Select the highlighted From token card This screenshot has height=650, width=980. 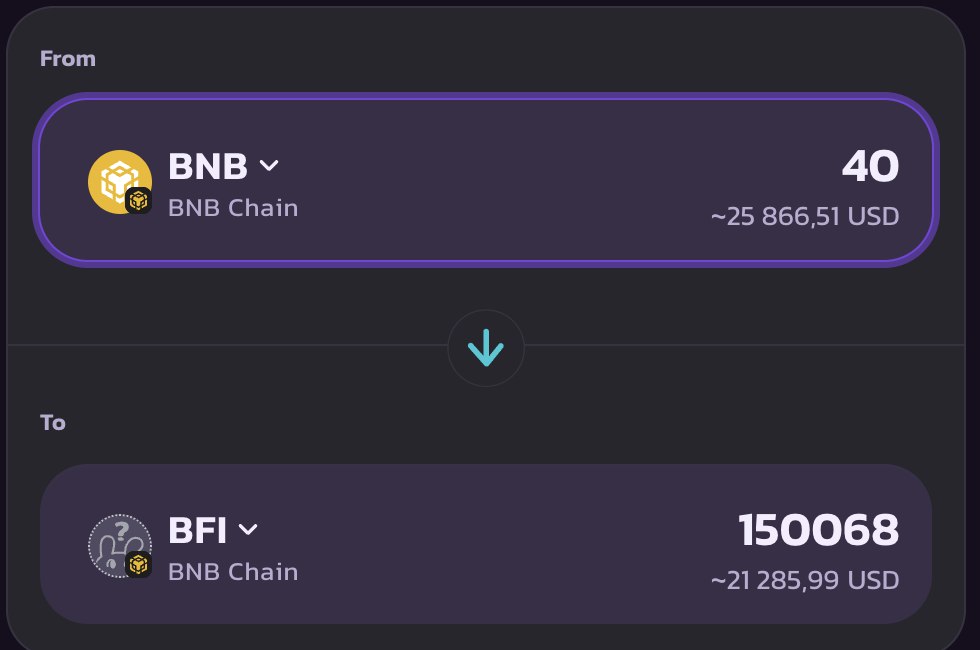point(486,180)
